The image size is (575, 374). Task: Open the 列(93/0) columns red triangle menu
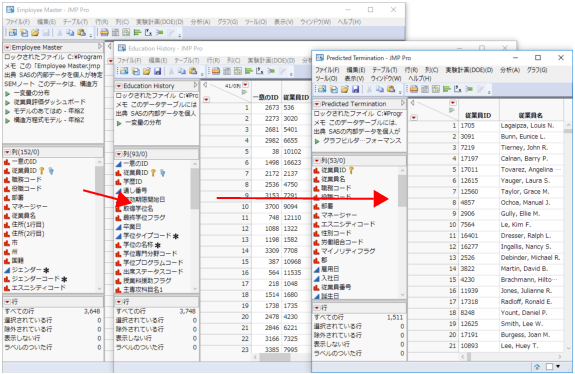119,154
